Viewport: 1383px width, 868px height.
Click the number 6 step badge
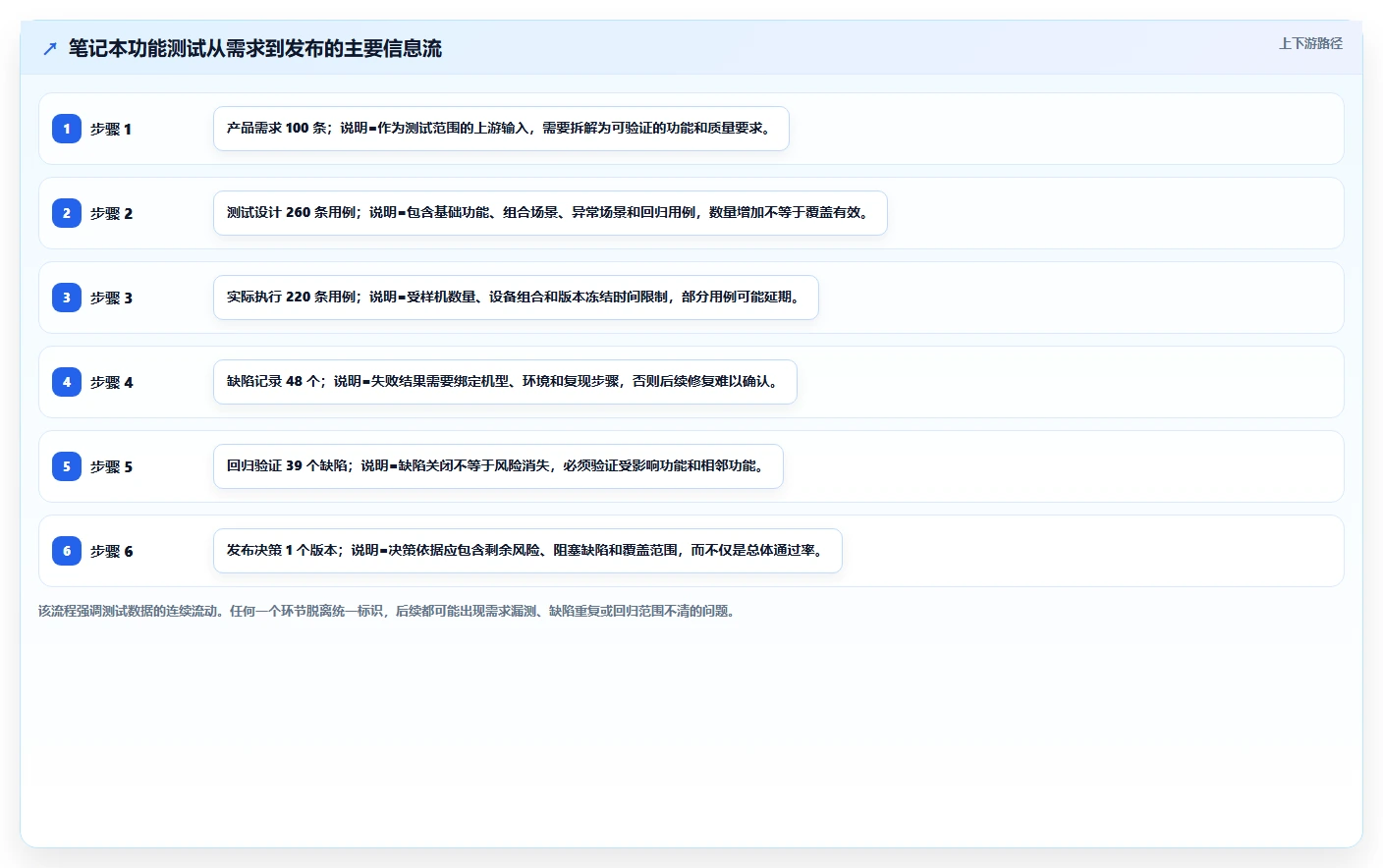coord(67,551)
